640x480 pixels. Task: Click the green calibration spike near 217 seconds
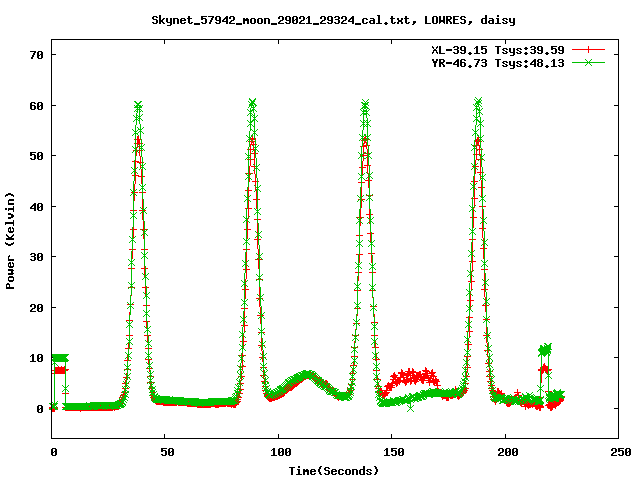click(x=545, y=349)
